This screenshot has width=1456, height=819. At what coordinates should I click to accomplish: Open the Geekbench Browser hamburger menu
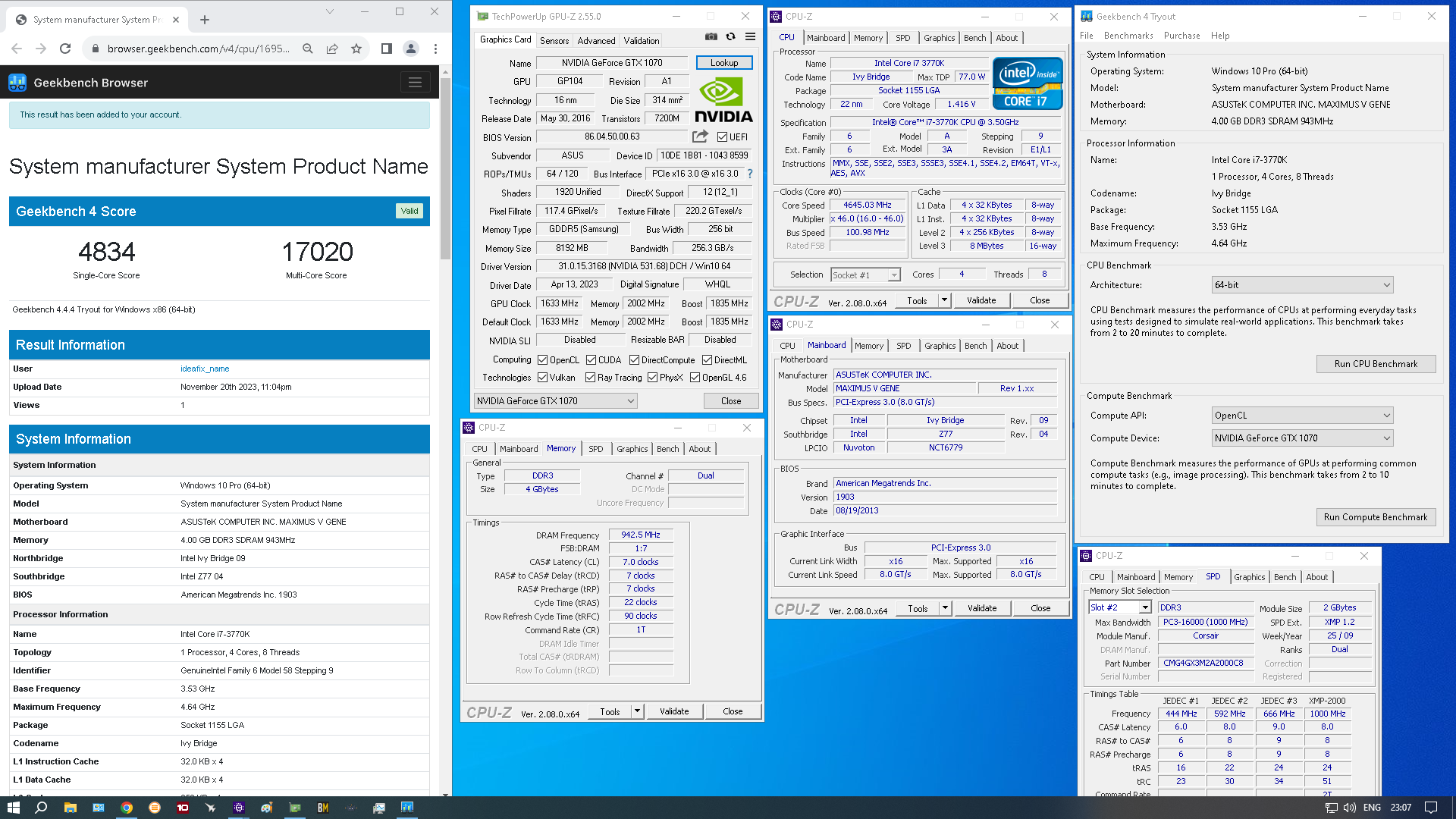pos(415,83)
